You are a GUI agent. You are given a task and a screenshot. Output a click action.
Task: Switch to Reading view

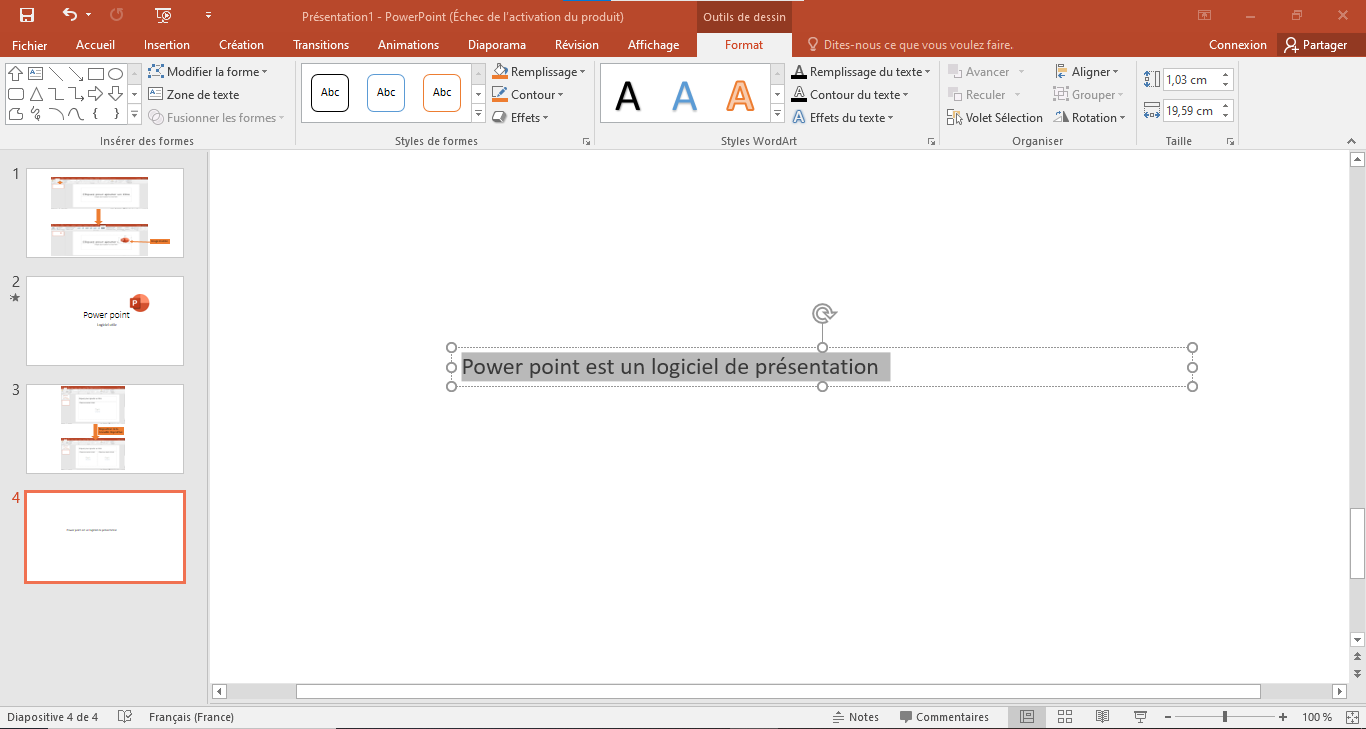click(1102, 717)
